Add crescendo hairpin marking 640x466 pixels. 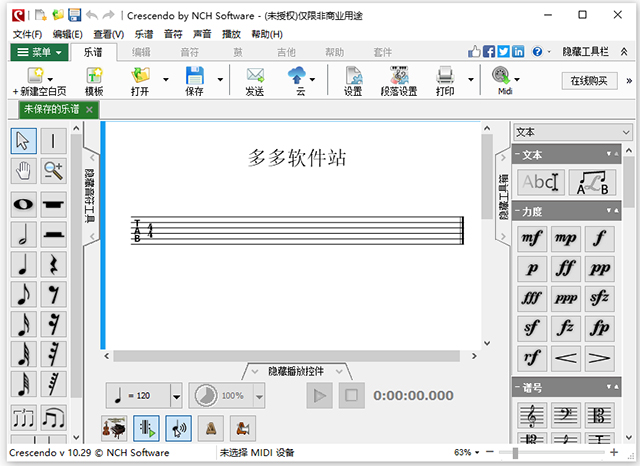point(566,358)
